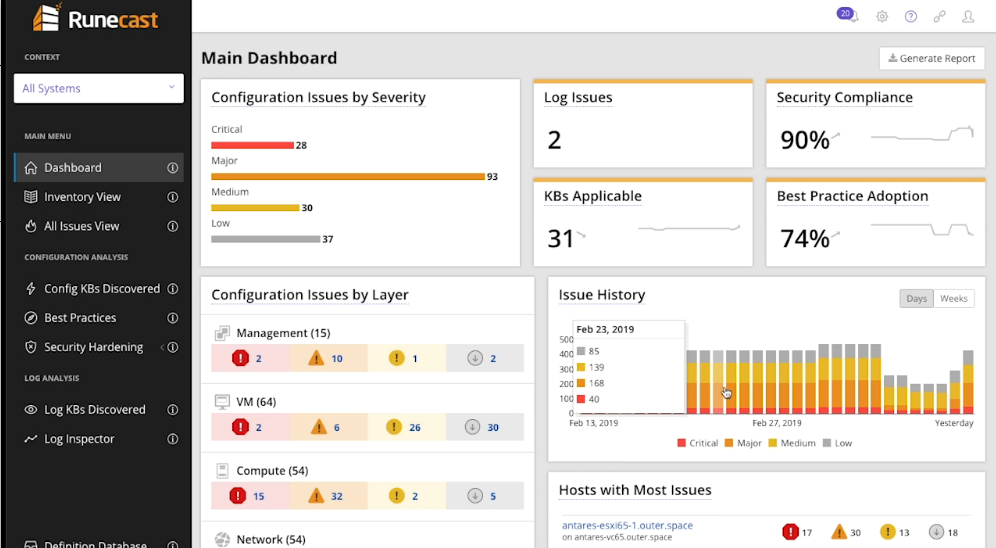Screen dimensions: 996x548
Task: Click the info icon next to Log Inspector
Action: coord(172,439)
